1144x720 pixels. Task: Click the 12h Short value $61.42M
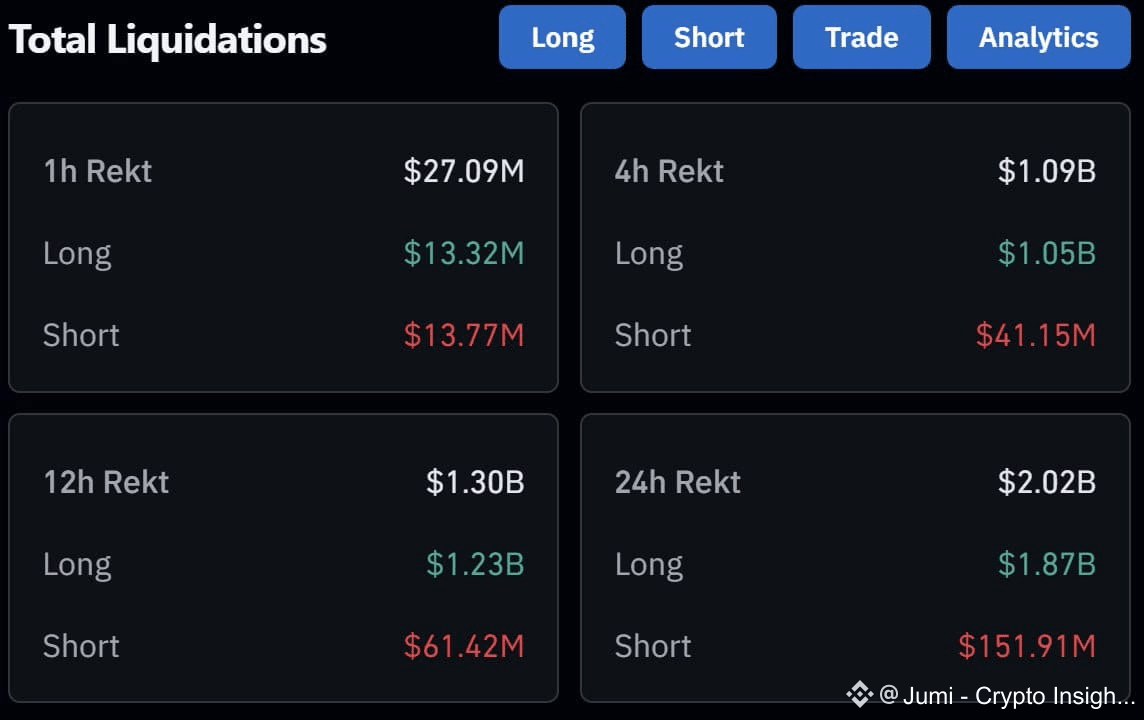(463, 646)
